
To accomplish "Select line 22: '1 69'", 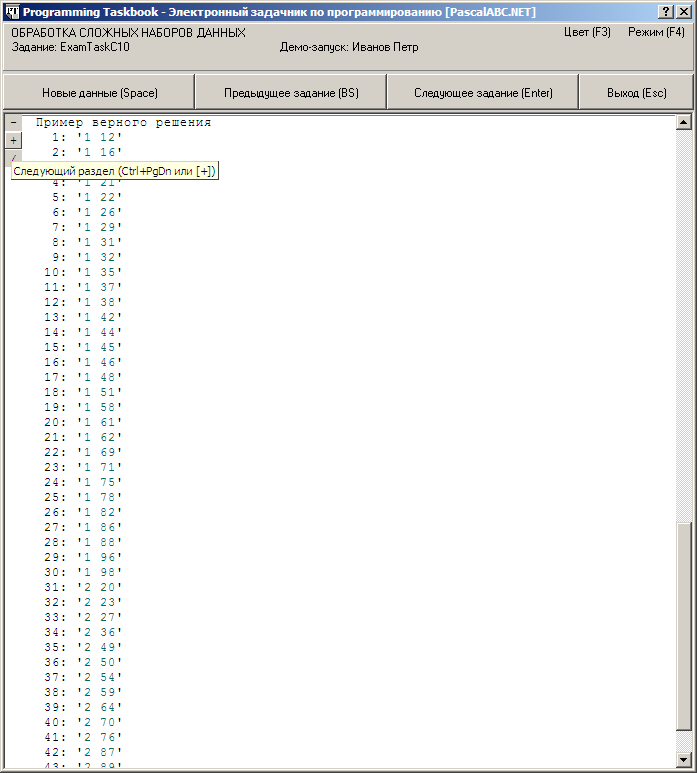I will 83,453.
